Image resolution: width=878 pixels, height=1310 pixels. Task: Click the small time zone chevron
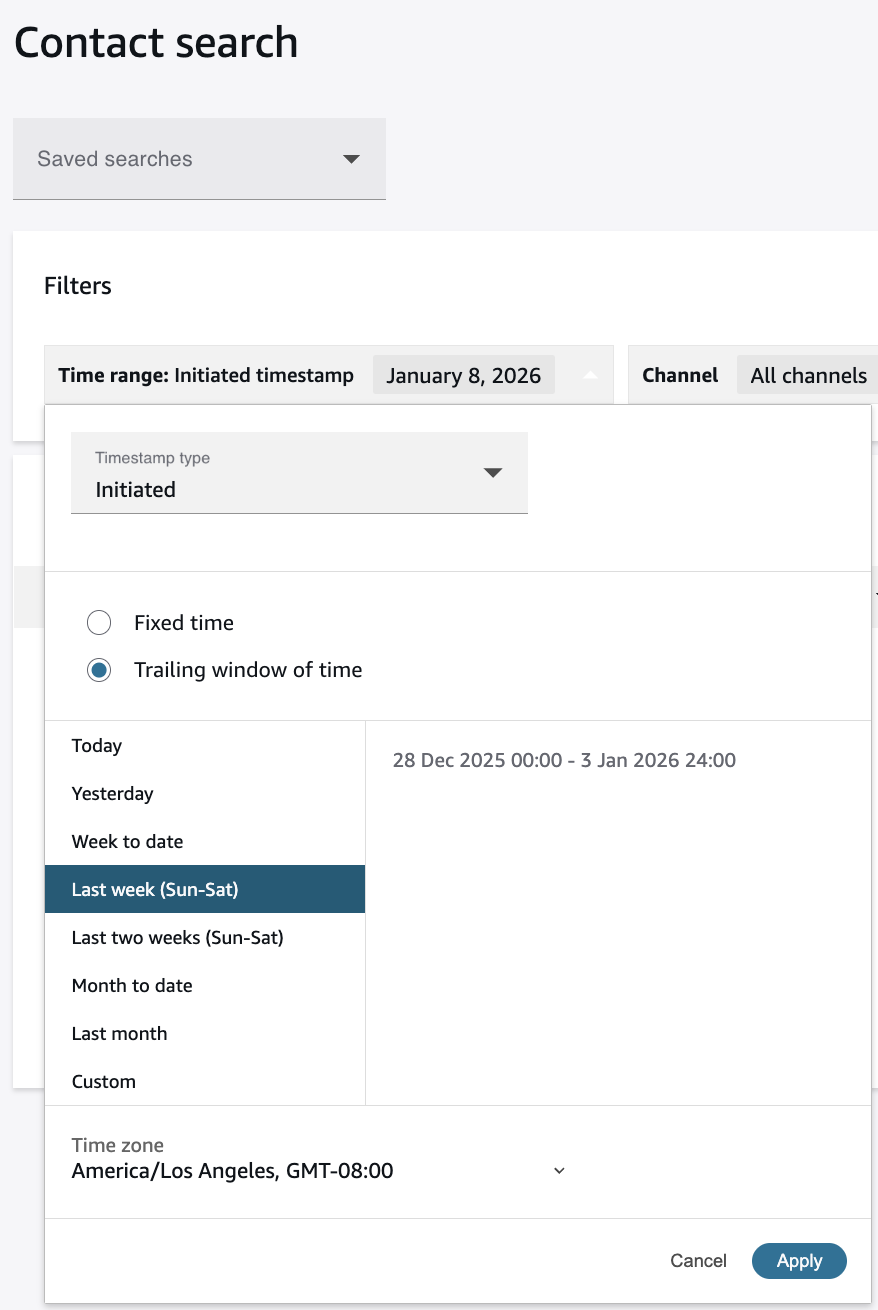click(559, 1171)
